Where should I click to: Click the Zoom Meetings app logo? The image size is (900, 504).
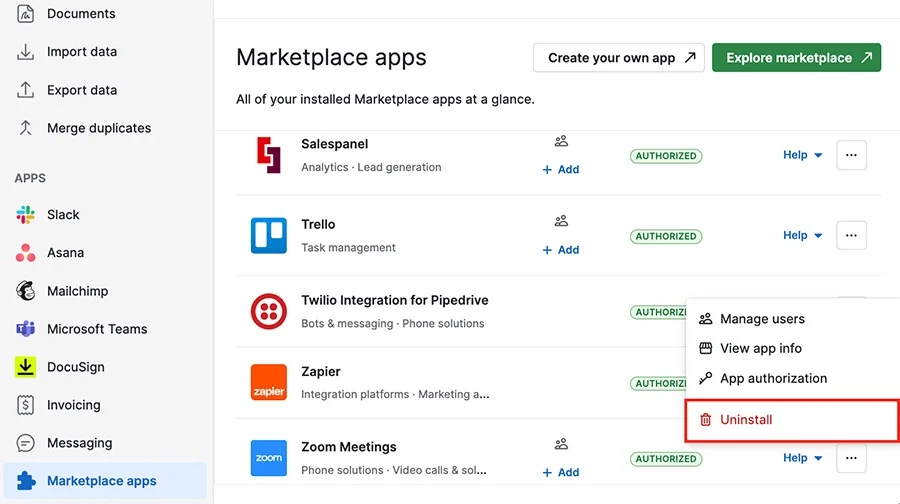point(269,458)
